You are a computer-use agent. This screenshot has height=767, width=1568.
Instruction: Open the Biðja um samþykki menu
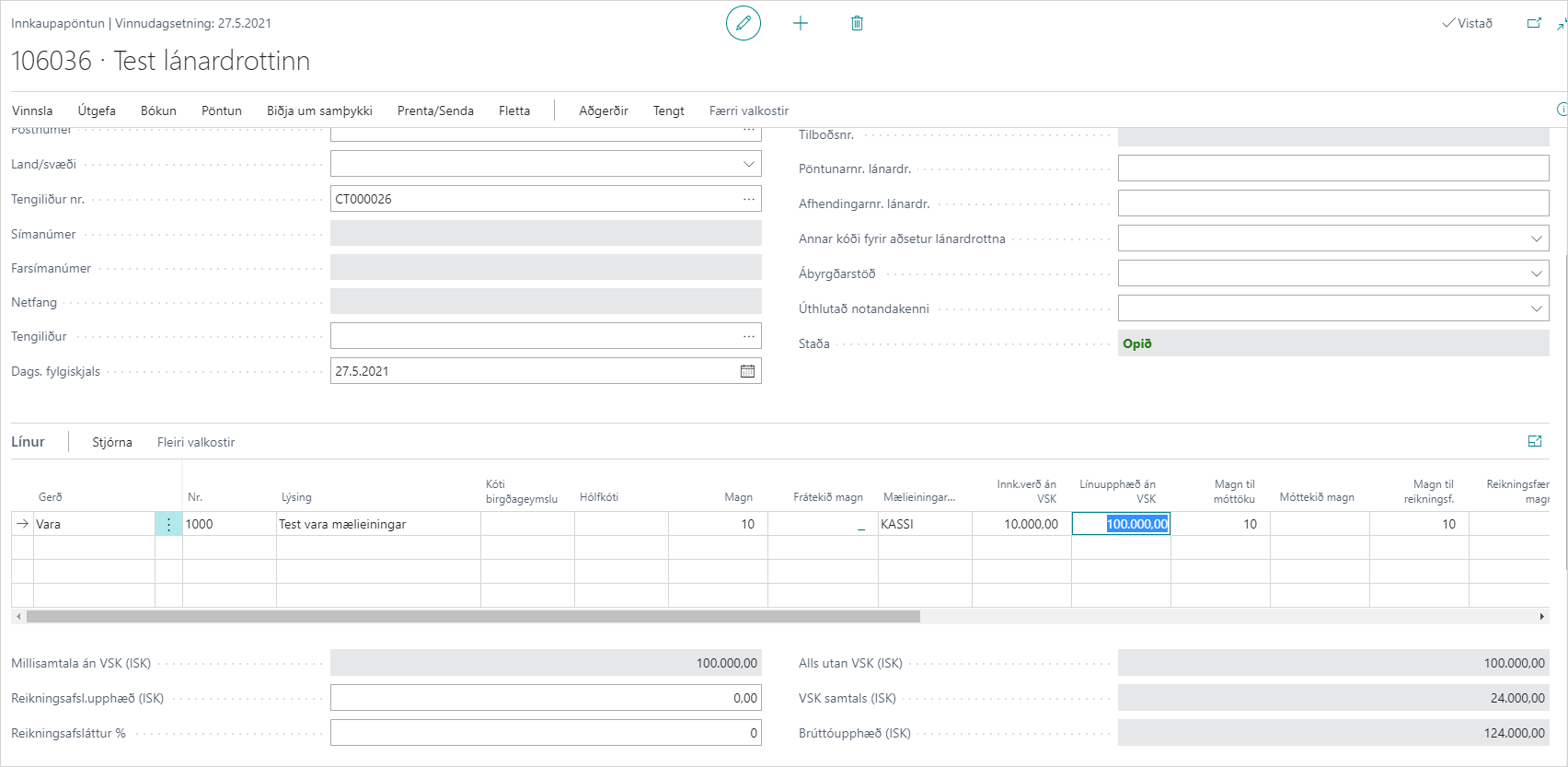319,110
